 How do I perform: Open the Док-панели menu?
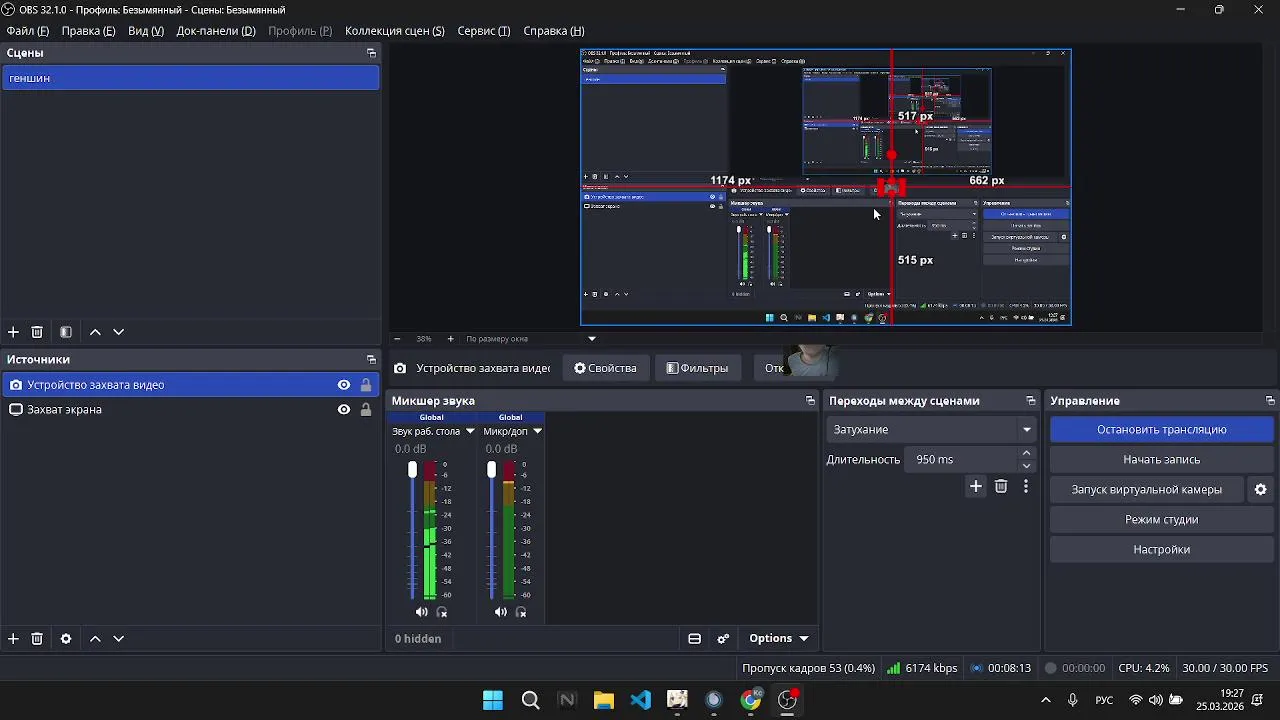pos(216,31)
